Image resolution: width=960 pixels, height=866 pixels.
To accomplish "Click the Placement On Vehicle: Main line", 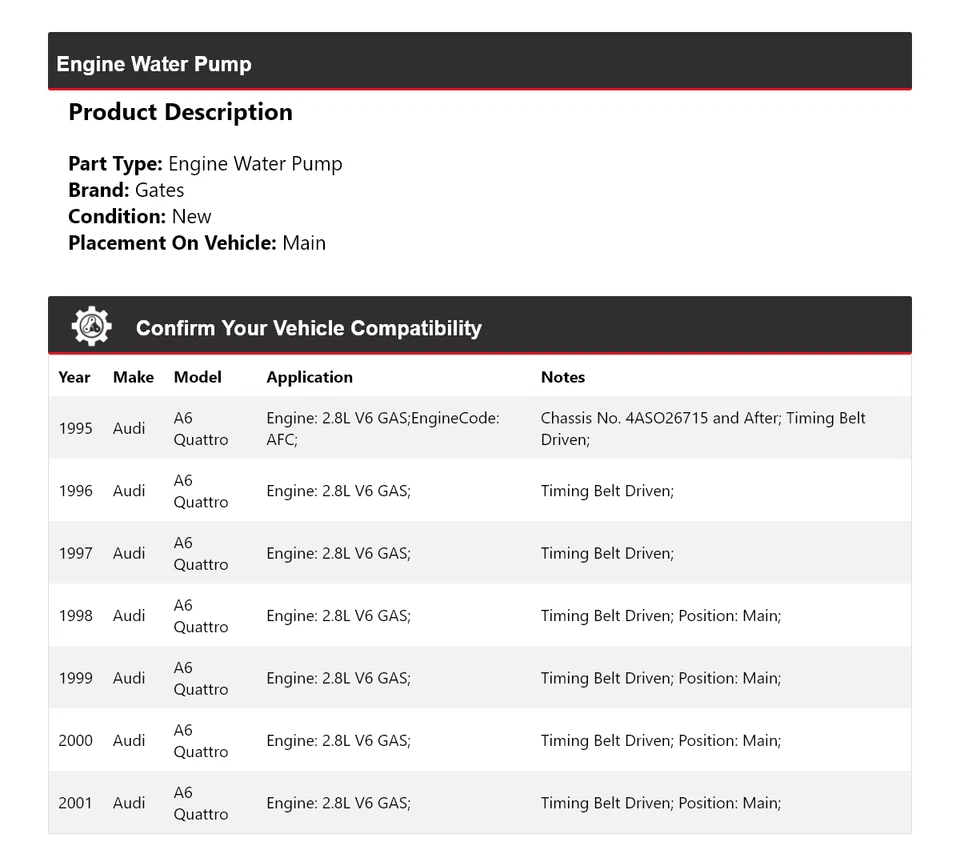I will tap(197, 243).
